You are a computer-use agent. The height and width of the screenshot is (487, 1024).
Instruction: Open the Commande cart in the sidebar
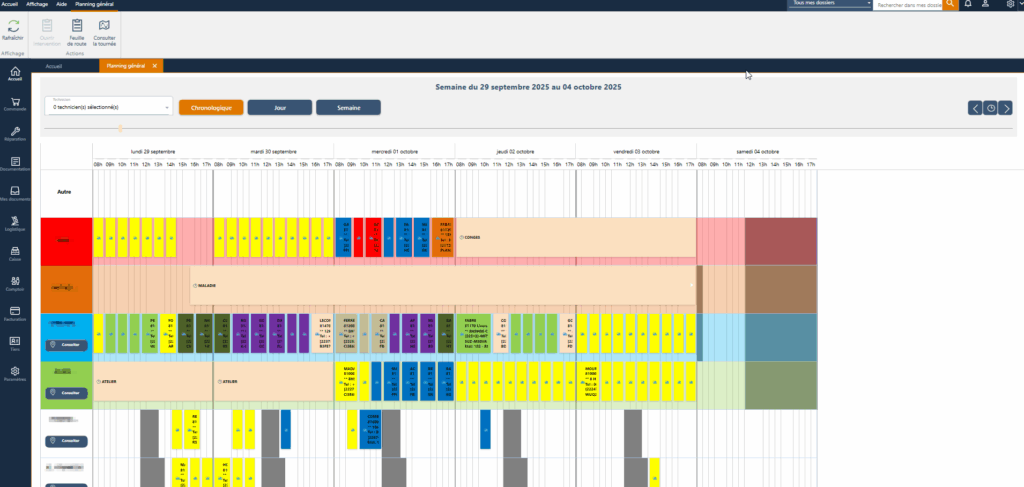click(15, 103)
